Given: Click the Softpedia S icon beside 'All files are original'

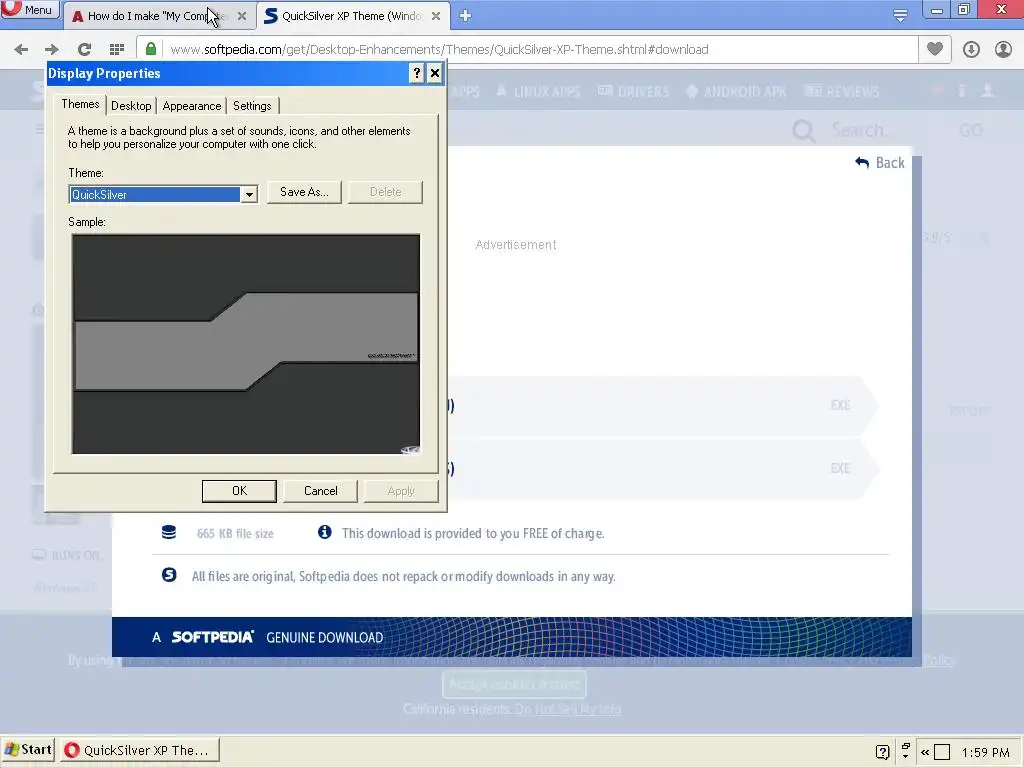Looking at the screenshot, I should pyautogui.click(x=169, y=575).
